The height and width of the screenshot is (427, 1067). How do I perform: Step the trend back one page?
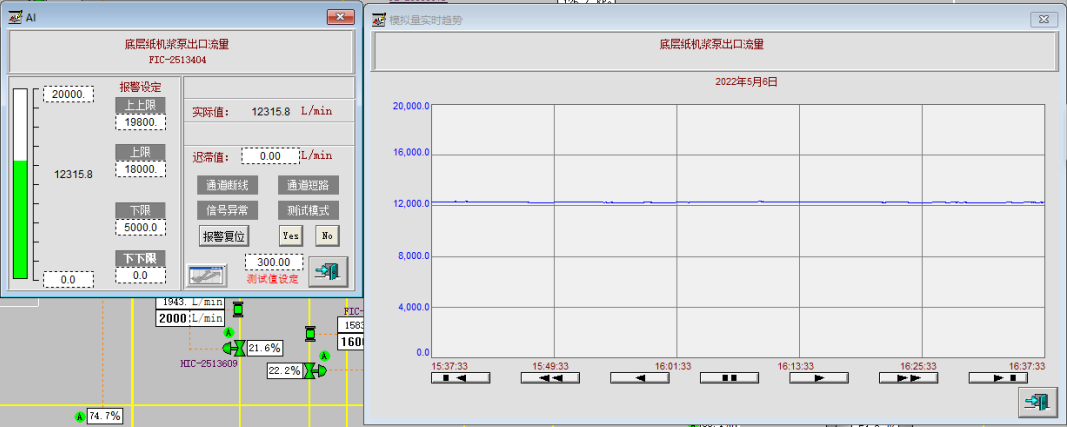click(x=640, y=378)
